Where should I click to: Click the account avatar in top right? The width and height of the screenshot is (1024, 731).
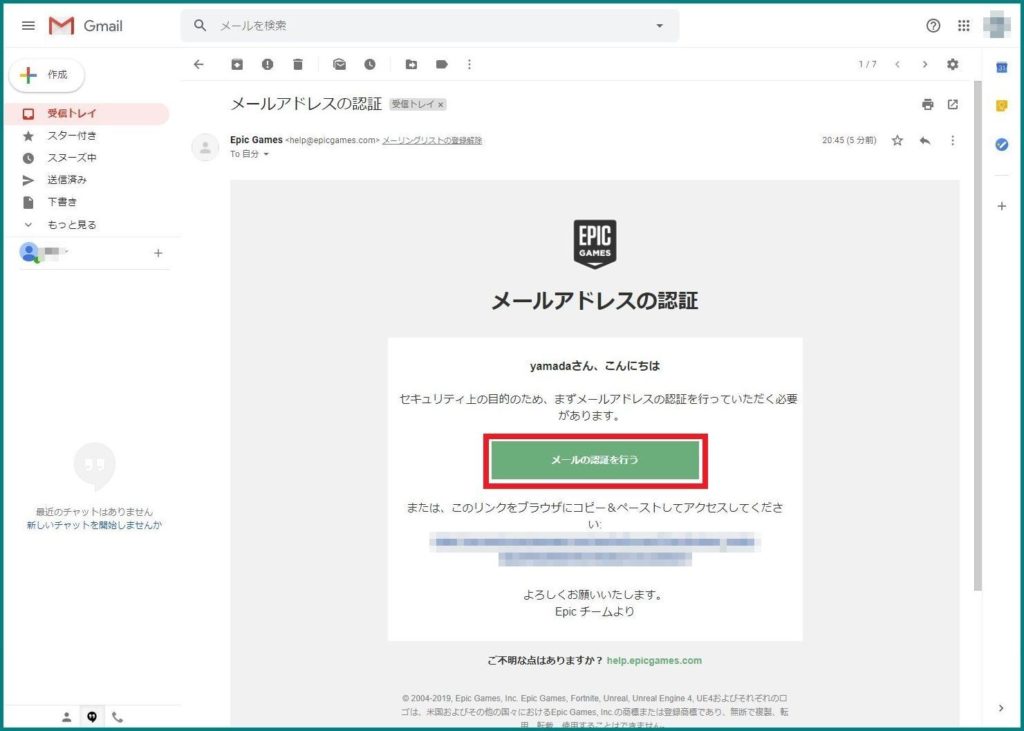997,25
